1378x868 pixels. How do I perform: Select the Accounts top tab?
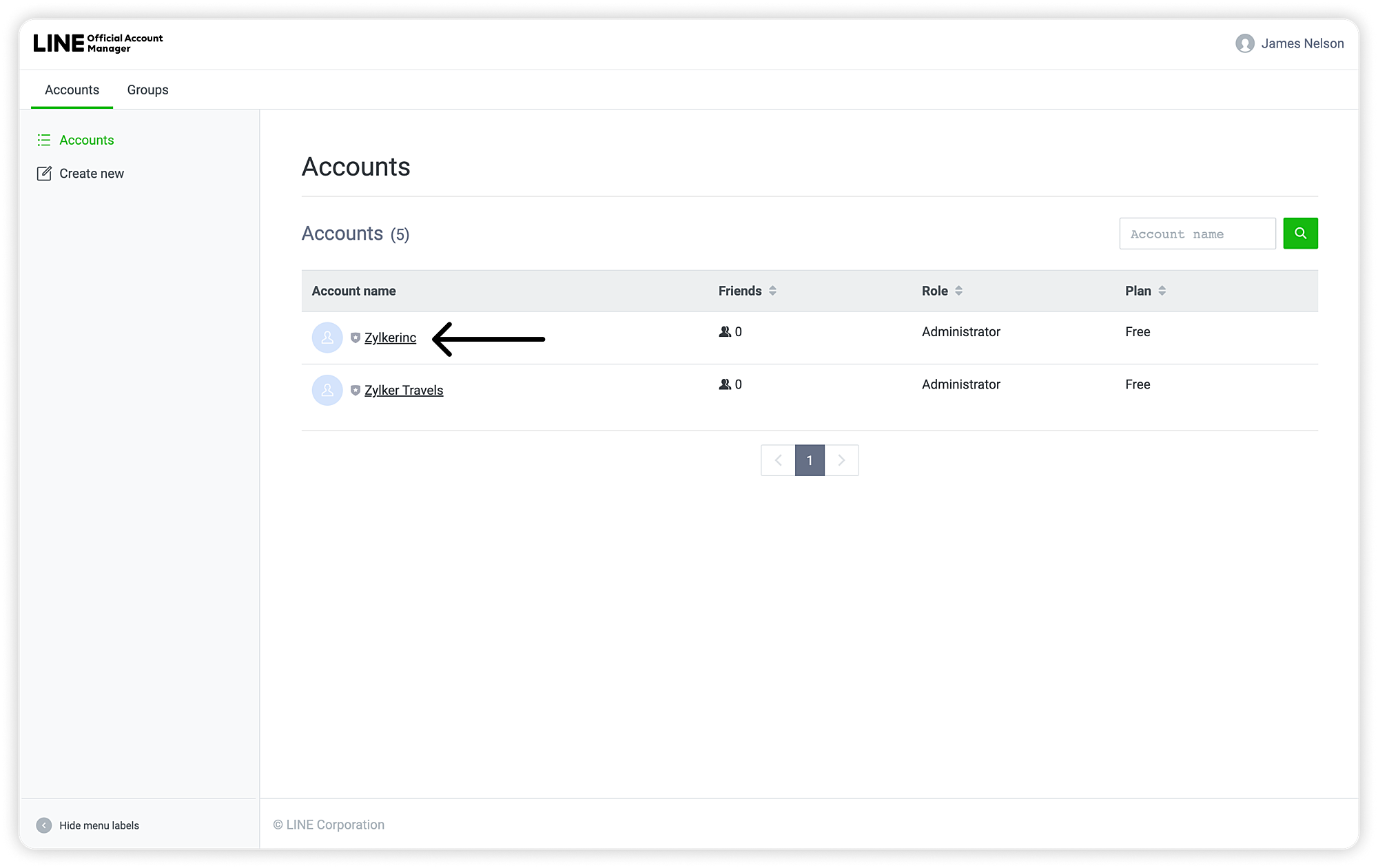click(72, 90)
